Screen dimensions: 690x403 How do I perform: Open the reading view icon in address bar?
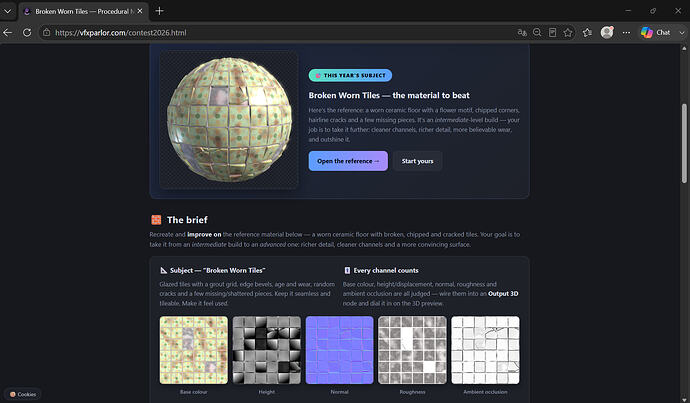(552, 33)
